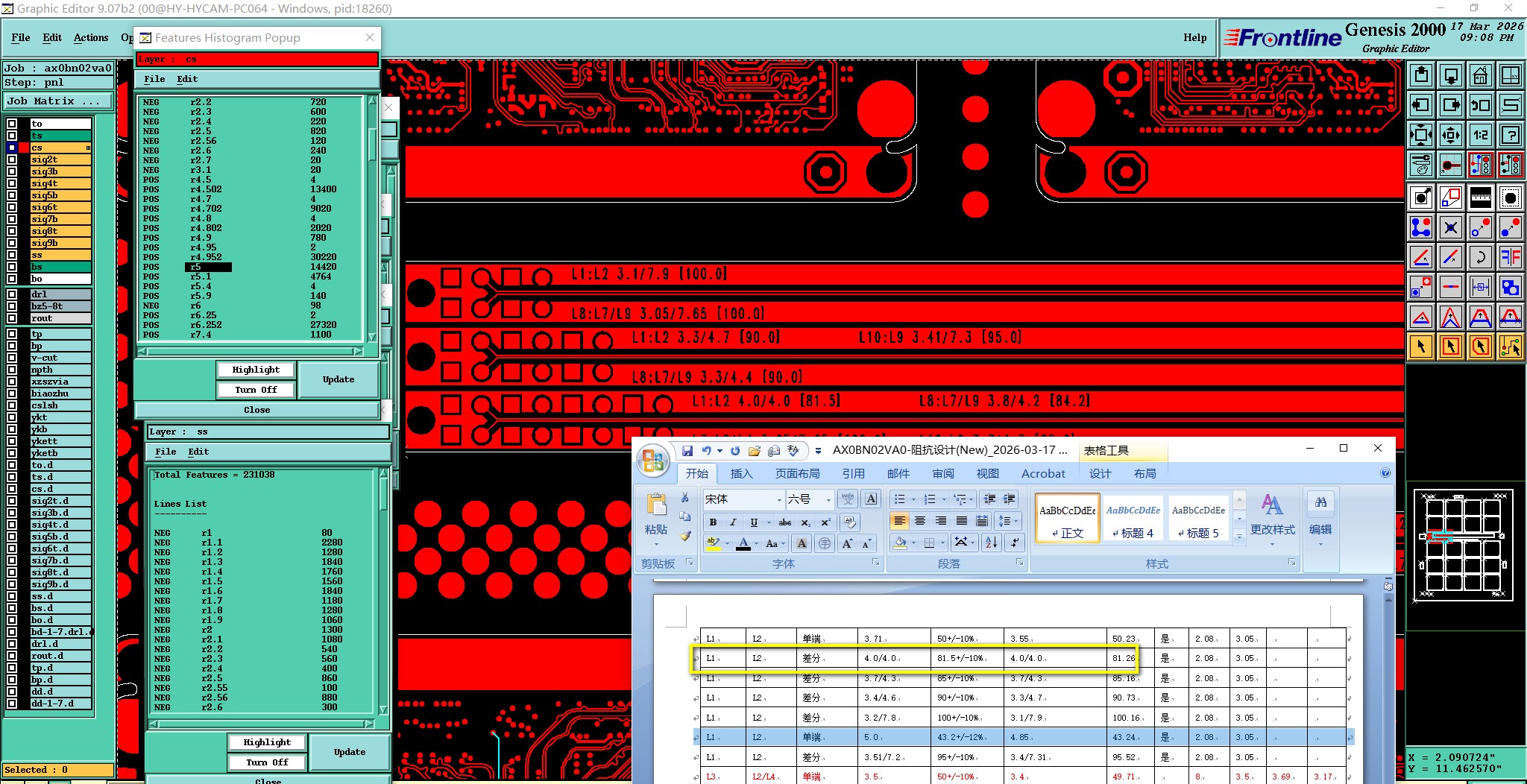Viewport: 1527px width, 784px height.
Task: Select the ruler measure tool icon
Action: [1480, 197]
